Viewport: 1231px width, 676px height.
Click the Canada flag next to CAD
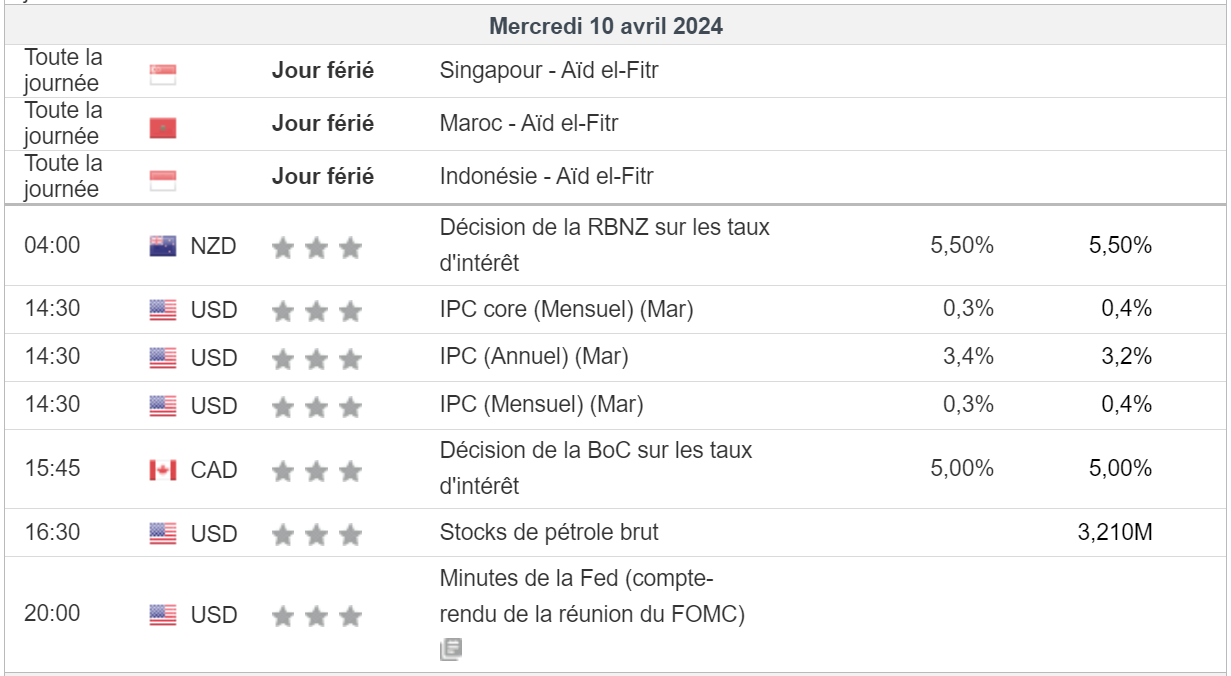tap(163, 469)
